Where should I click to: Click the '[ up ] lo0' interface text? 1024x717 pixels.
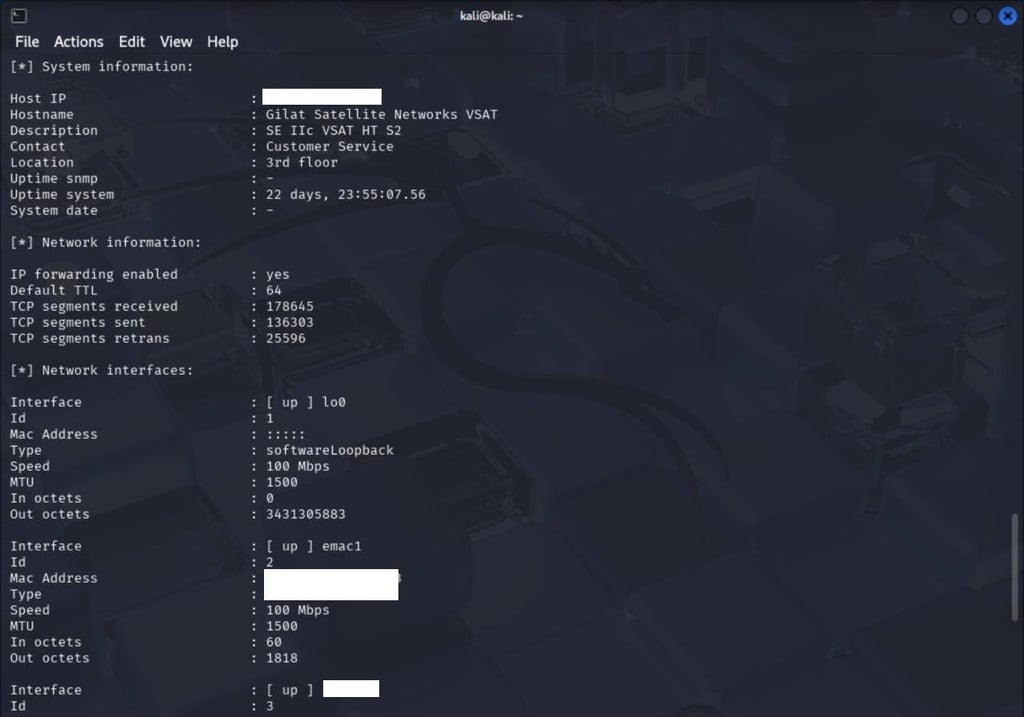tap(306, 402)
